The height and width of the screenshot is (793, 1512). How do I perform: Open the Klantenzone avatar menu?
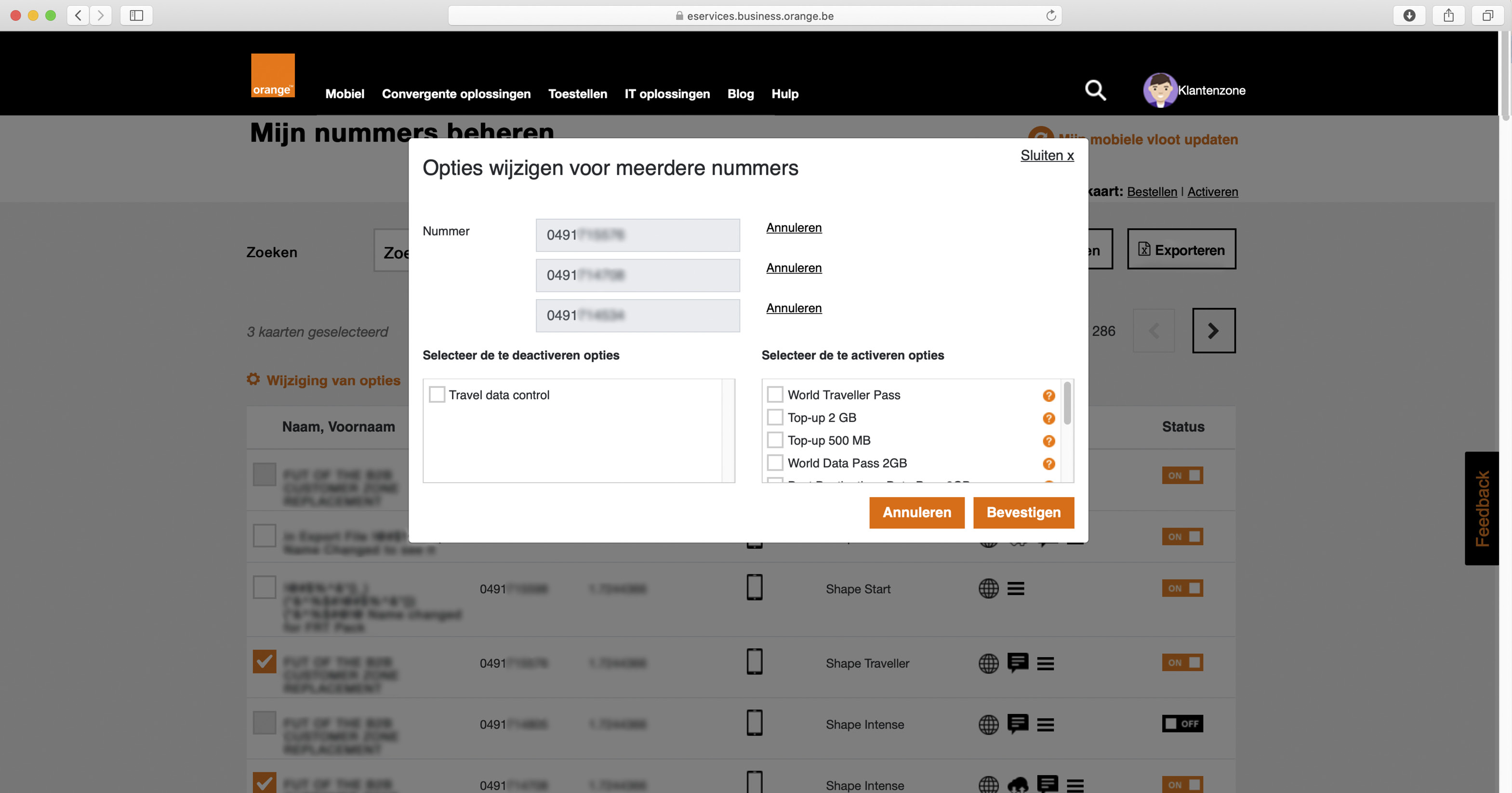1160,91
